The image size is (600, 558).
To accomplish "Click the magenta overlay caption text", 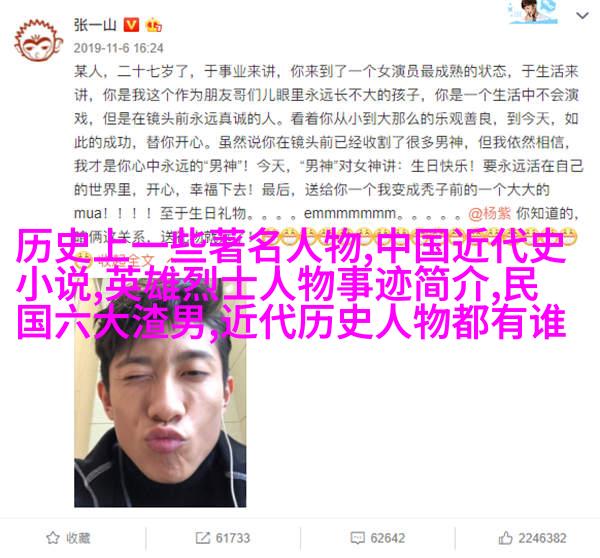I will (291, 284).
